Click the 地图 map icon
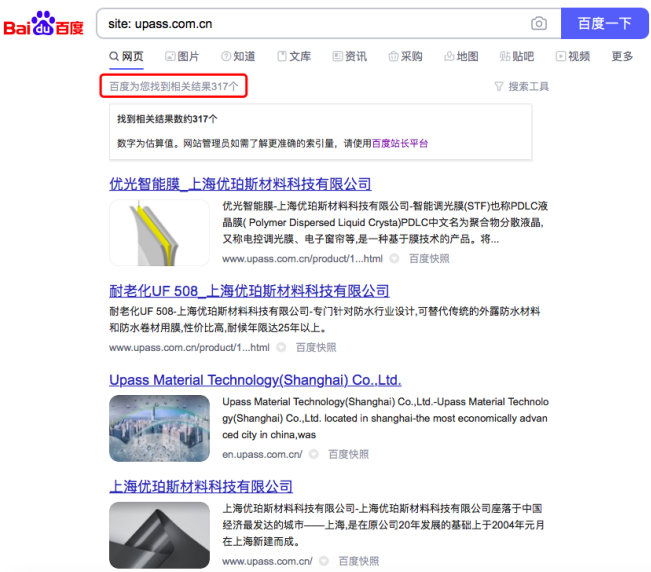651x572 pixels. [449, 56]
